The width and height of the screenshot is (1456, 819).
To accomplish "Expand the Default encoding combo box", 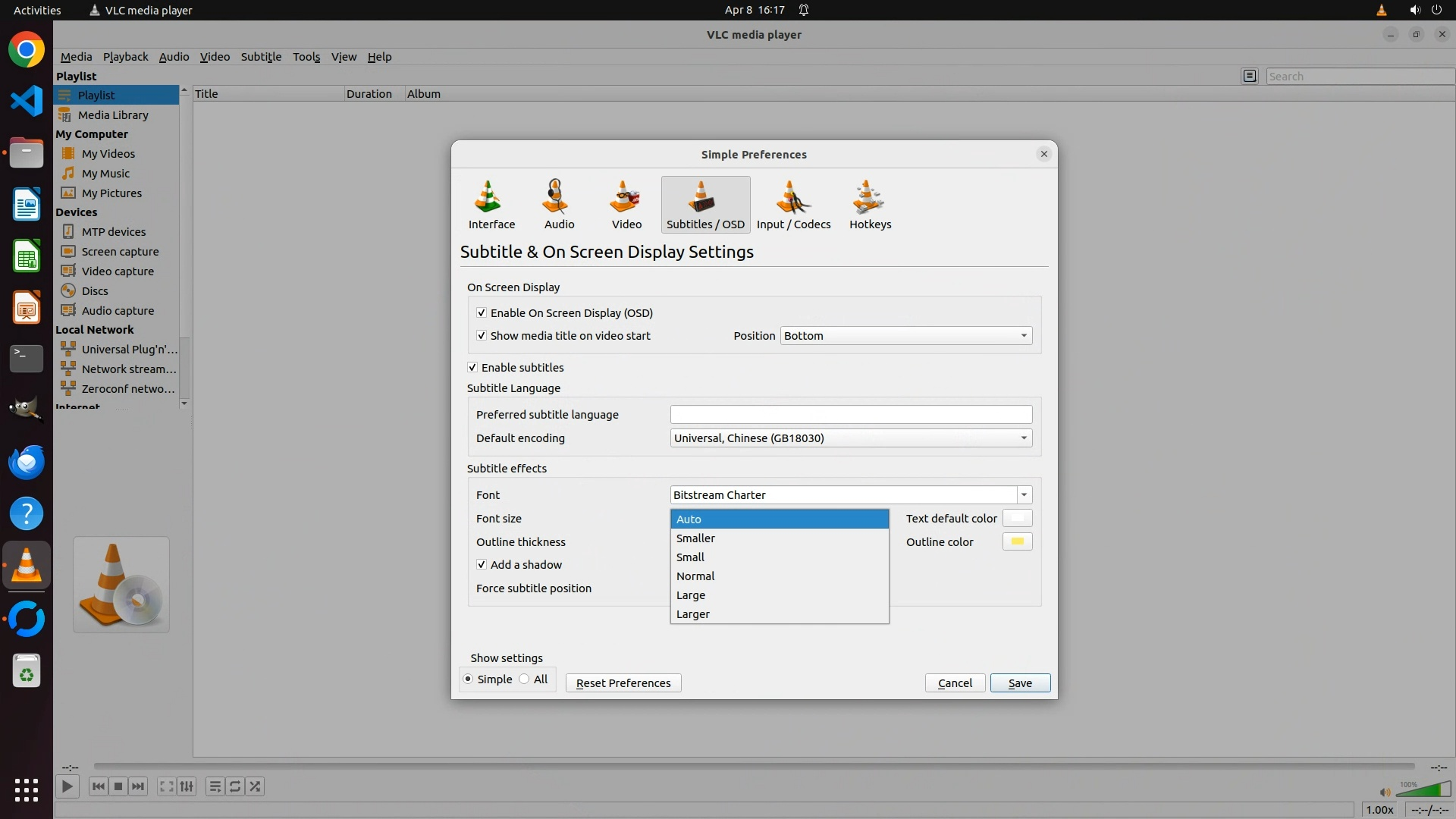I will 850,438.
